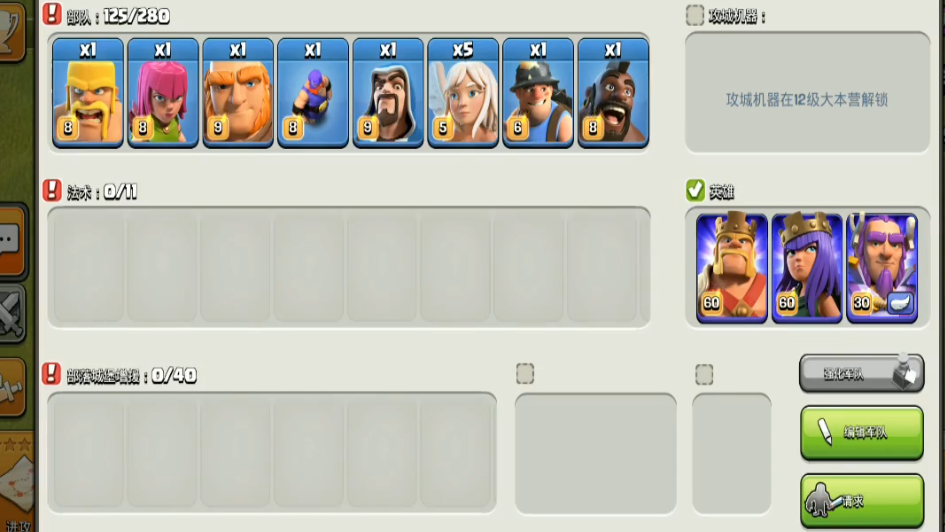
Task: Select the Grand Warden hero portrait
Action: (882, 268)
